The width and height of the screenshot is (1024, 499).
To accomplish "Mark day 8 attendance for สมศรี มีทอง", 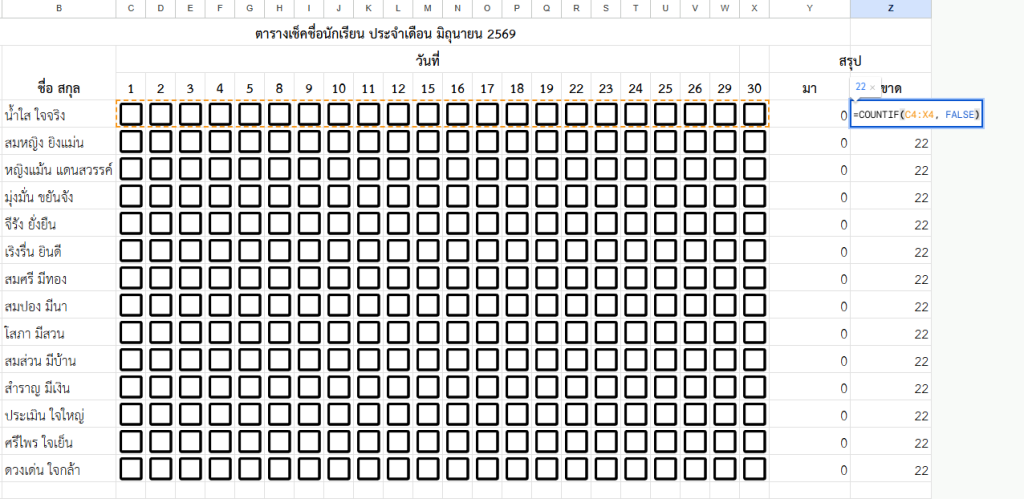I will click(x=280, y=279).
